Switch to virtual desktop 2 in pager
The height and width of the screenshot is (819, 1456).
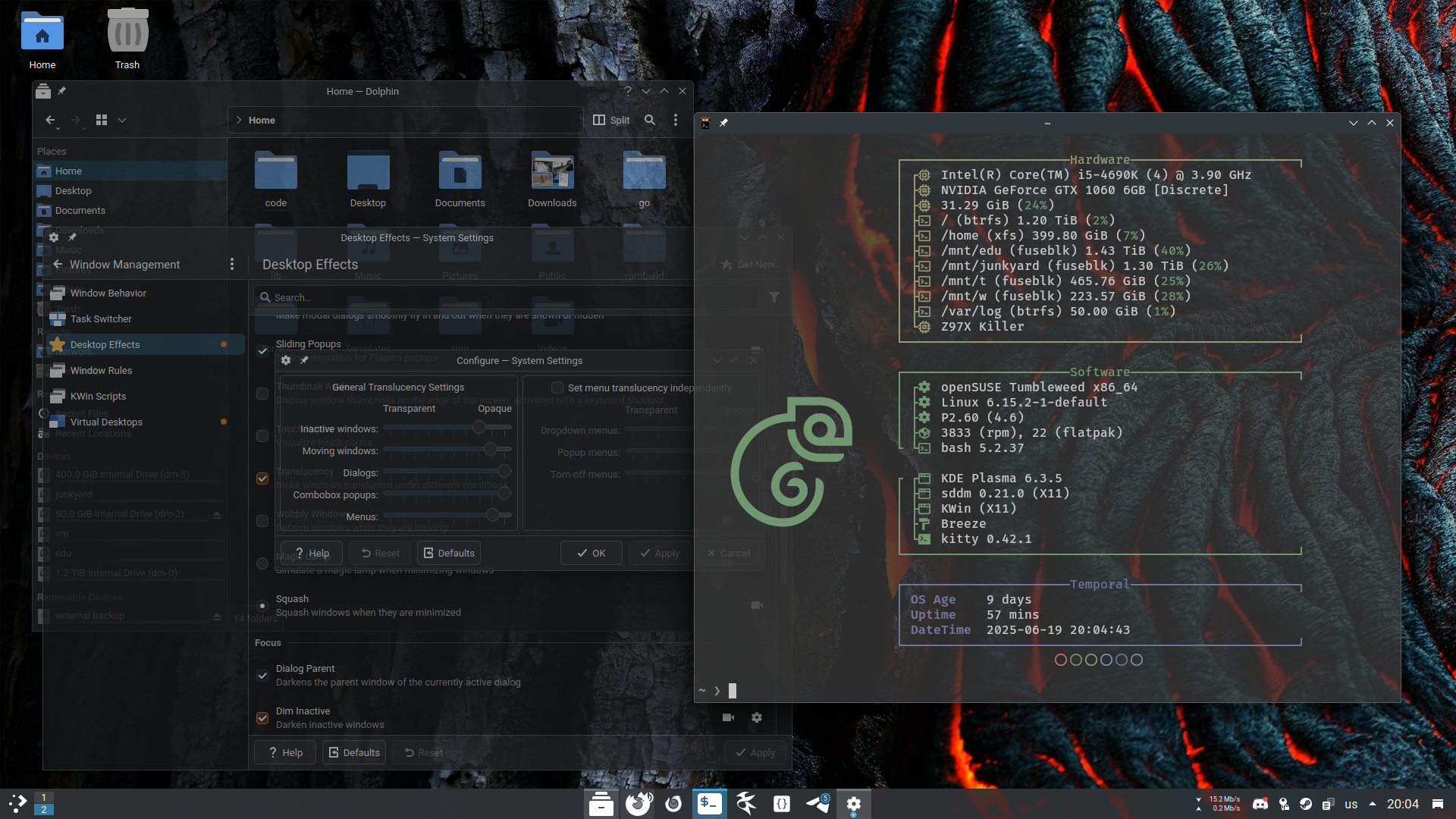[44, 810]
